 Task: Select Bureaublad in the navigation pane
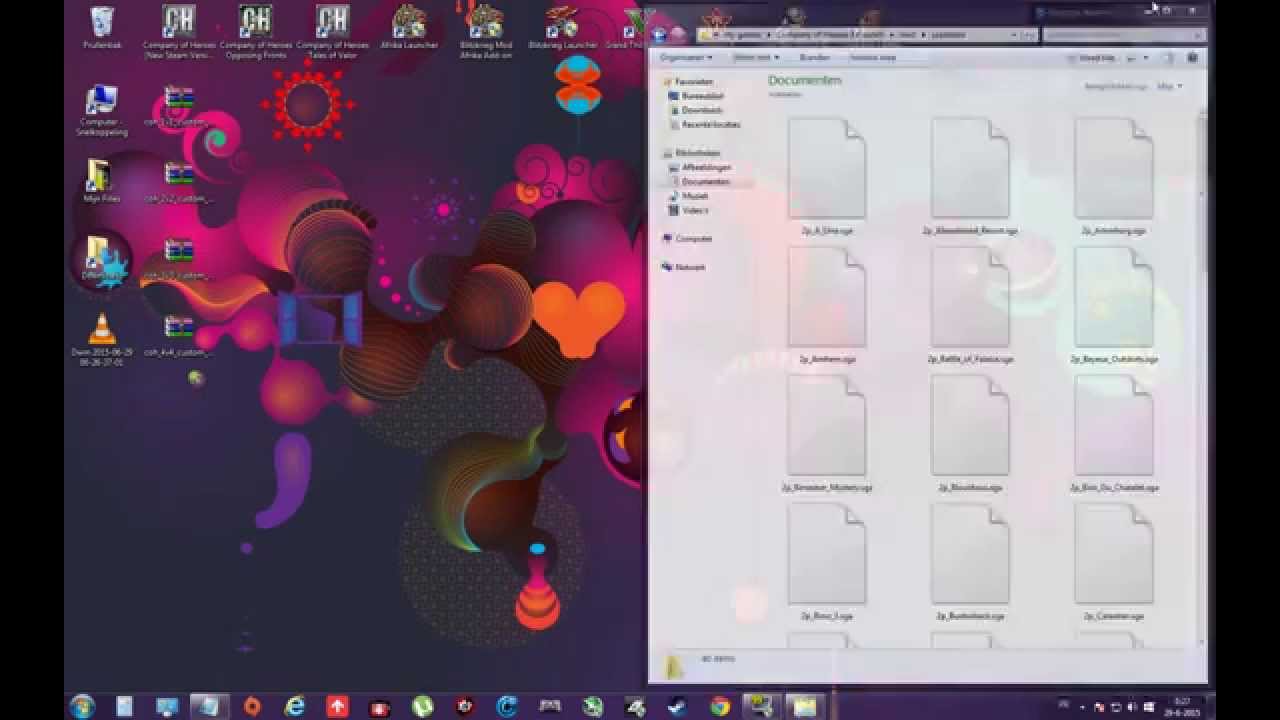tap(703, 96)
